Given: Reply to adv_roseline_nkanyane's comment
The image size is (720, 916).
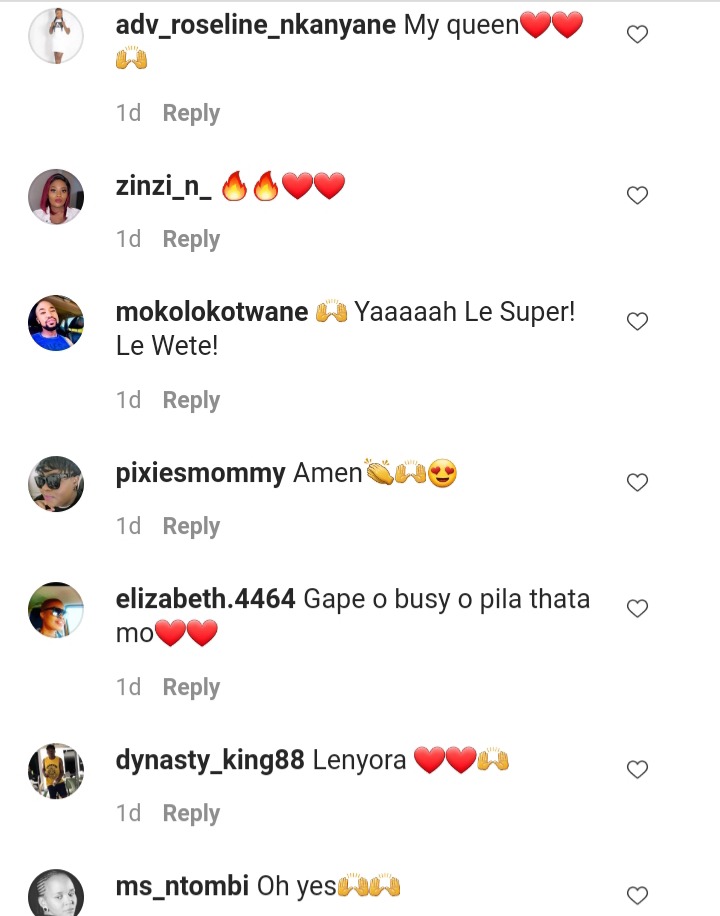Looking at the screenshot, I should pyautogui.click(x=191, y=113).
